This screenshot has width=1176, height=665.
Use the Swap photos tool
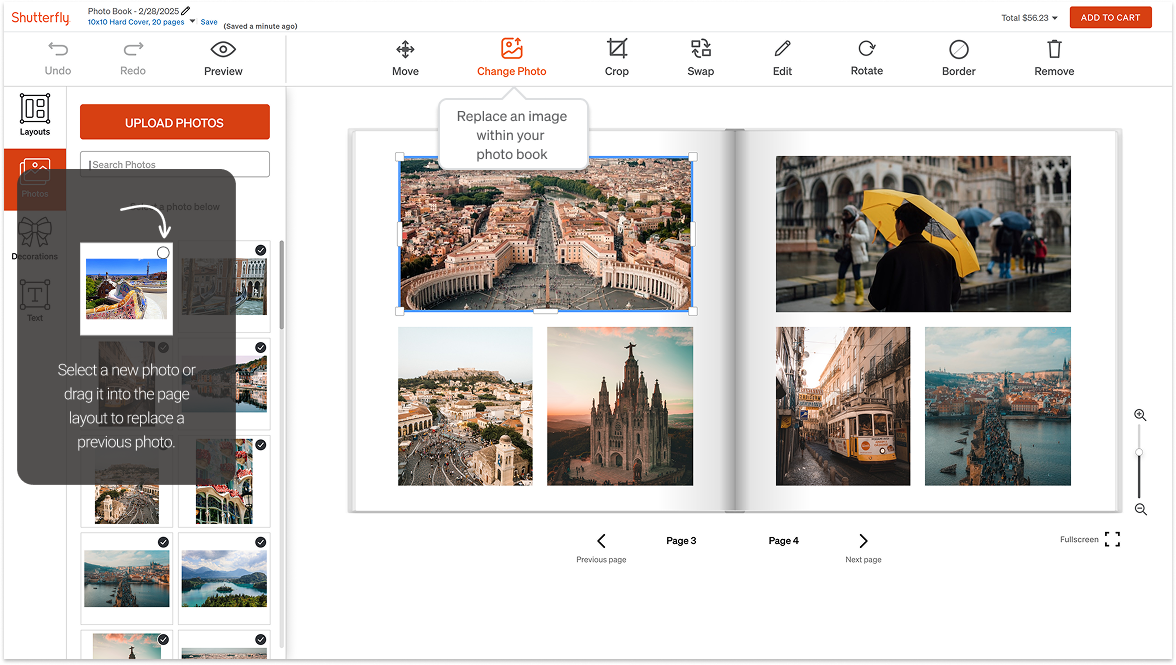pyautogui.click(x=700, y=58)
